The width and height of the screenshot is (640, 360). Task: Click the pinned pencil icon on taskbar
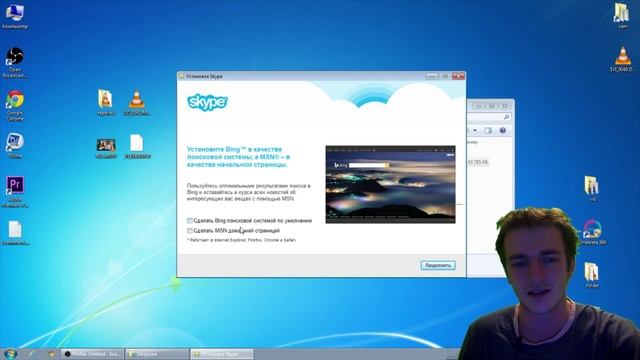[31, 354]
